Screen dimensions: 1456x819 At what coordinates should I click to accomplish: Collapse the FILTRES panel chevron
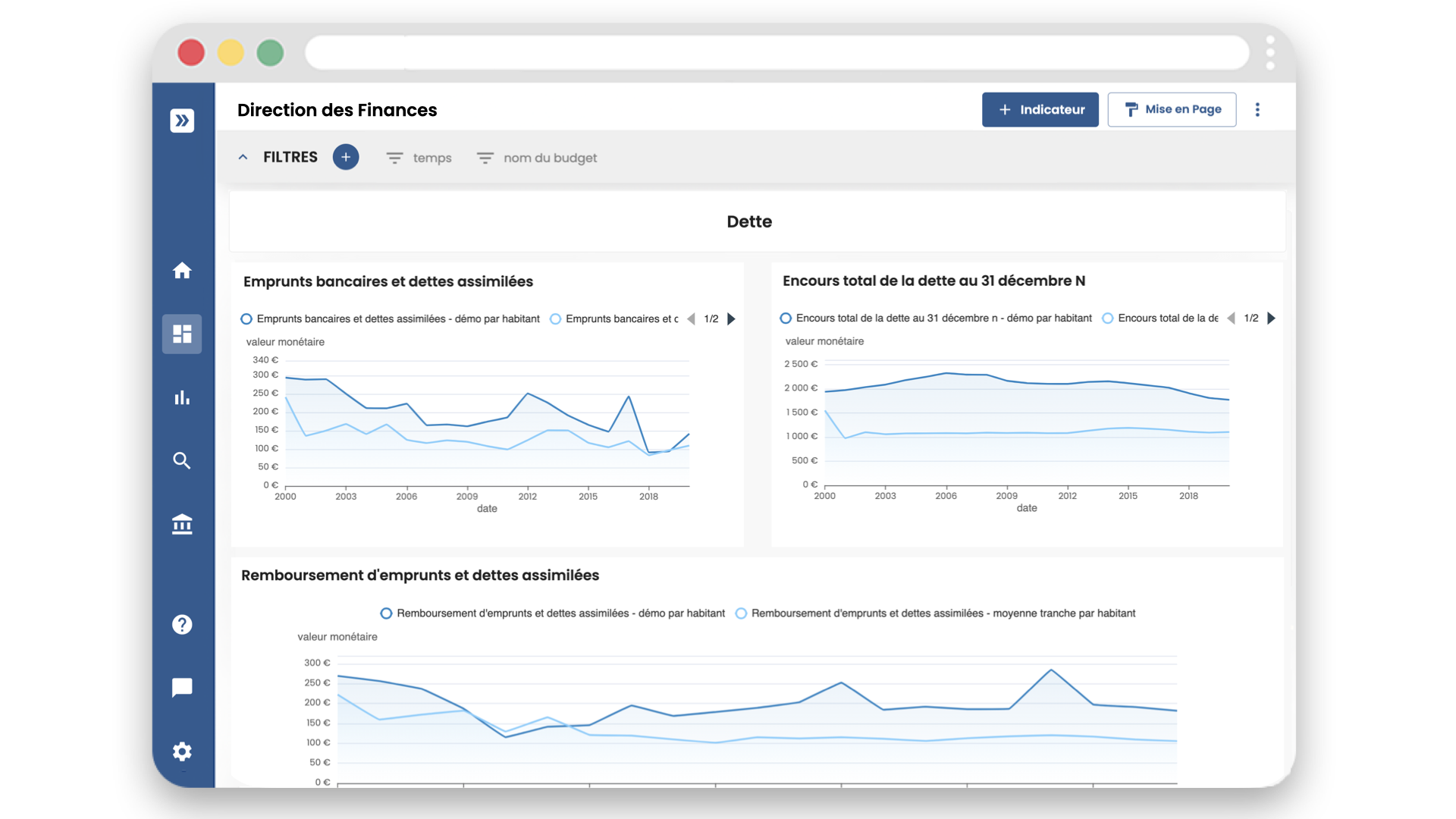(x=243, y=157)
